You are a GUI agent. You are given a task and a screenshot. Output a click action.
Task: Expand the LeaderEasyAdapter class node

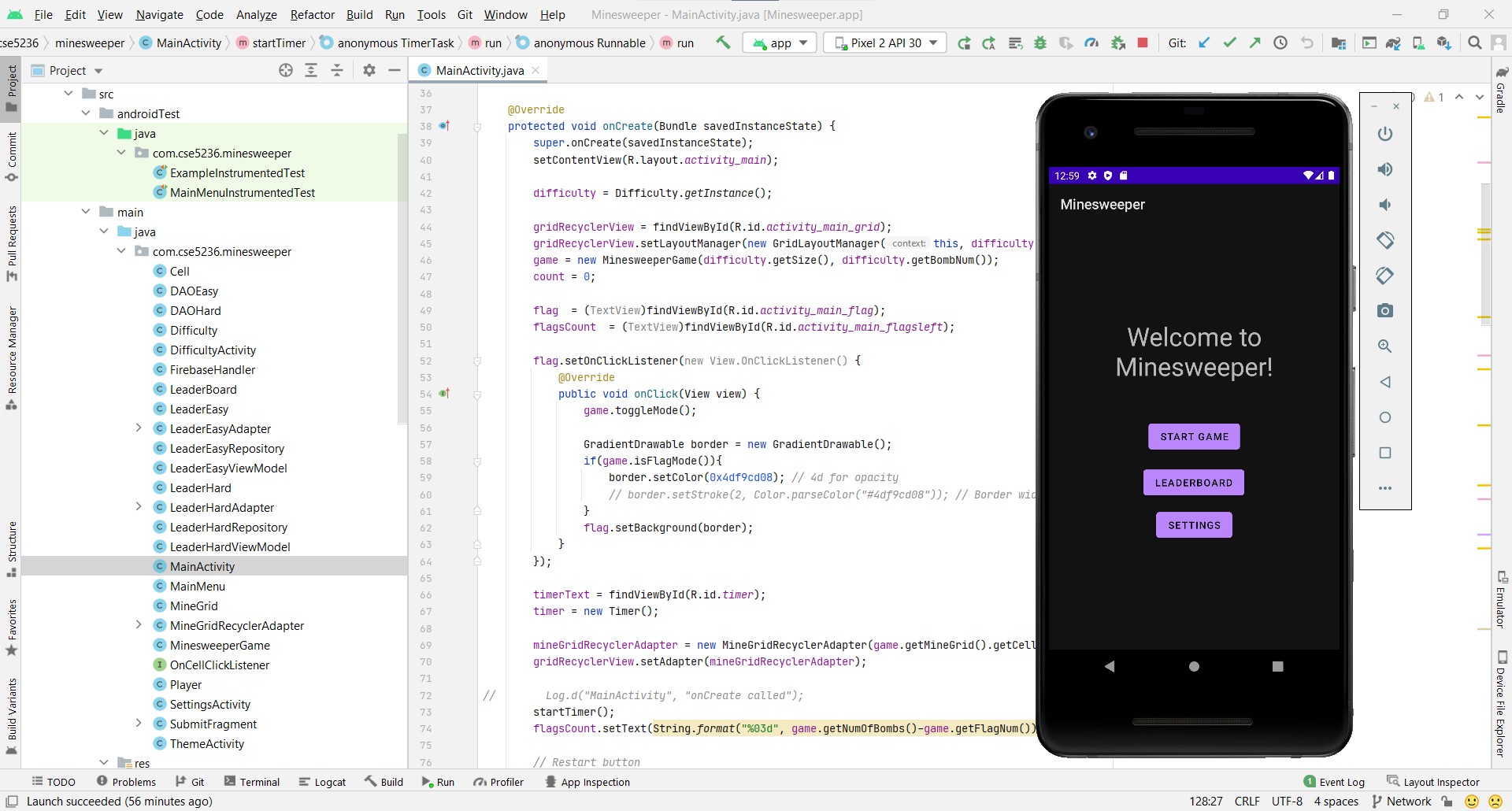point(139,428)
